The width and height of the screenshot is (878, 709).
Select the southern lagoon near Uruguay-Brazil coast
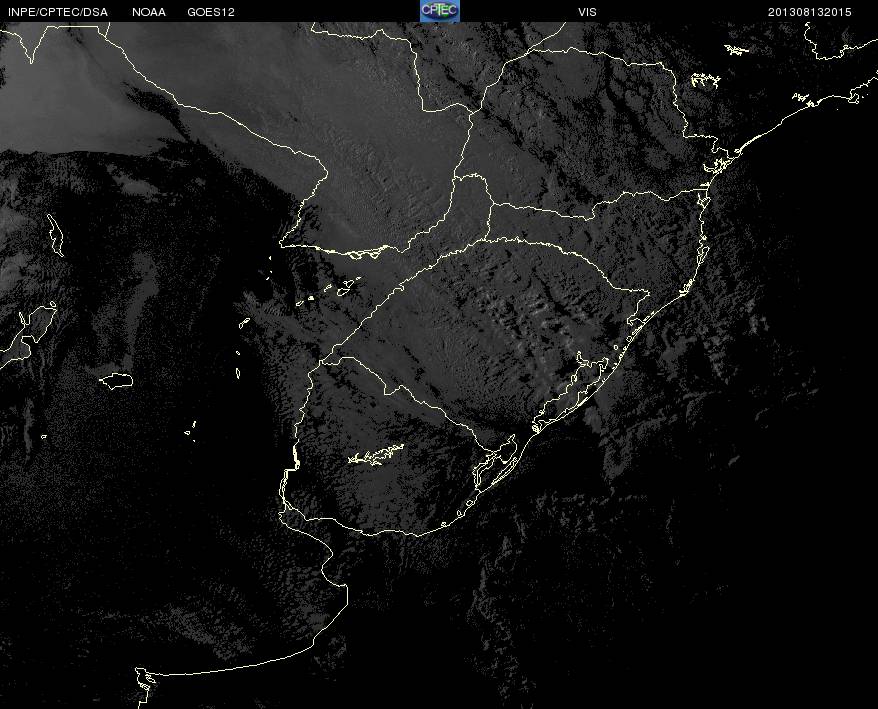point(493,464)
